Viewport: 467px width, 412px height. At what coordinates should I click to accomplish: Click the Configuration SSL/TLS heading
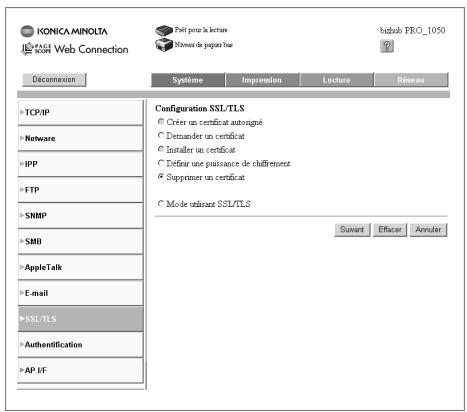click(200, 108)
